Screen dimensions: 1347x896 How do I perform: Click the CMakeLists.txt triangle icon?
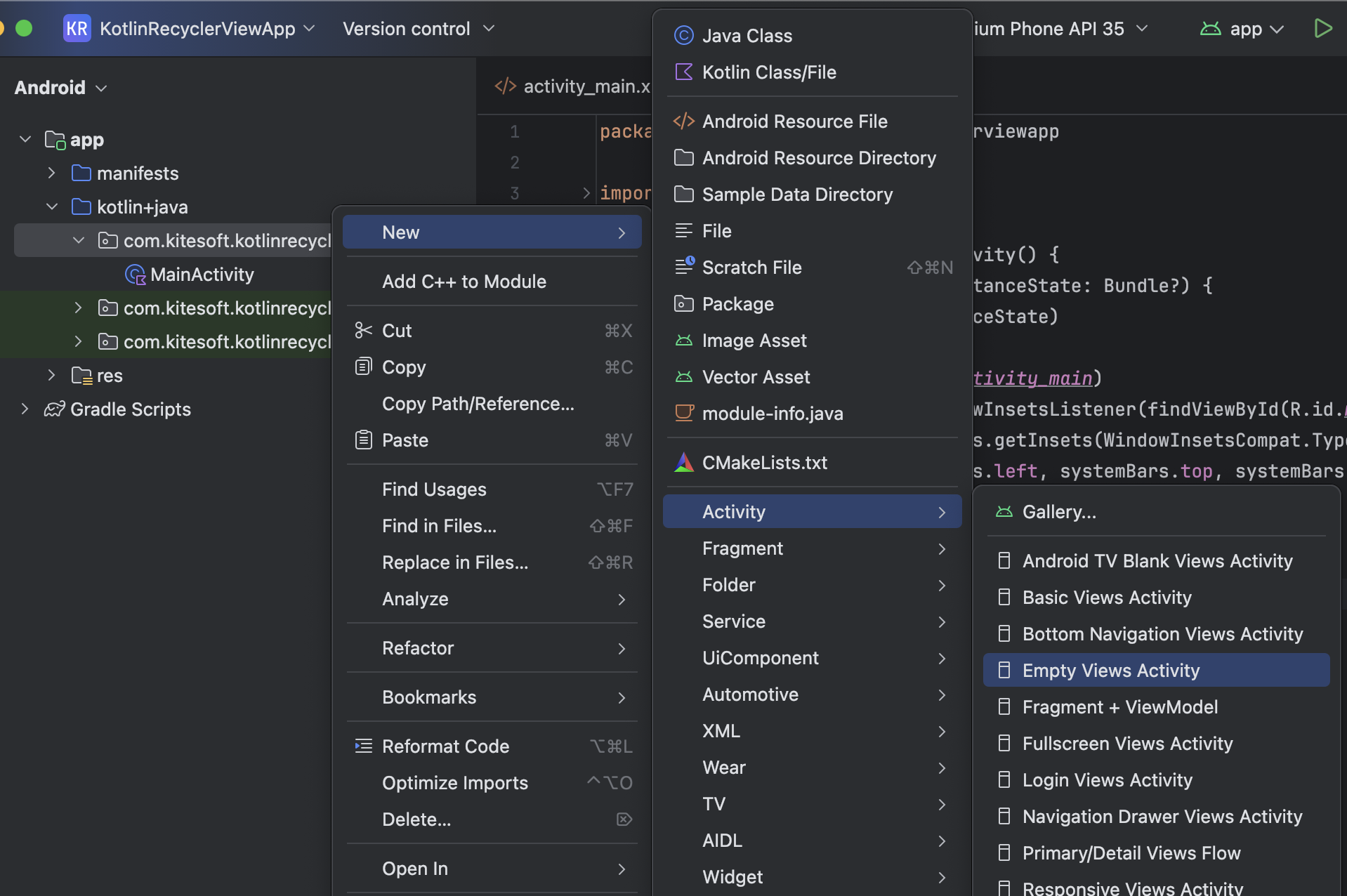683,463
